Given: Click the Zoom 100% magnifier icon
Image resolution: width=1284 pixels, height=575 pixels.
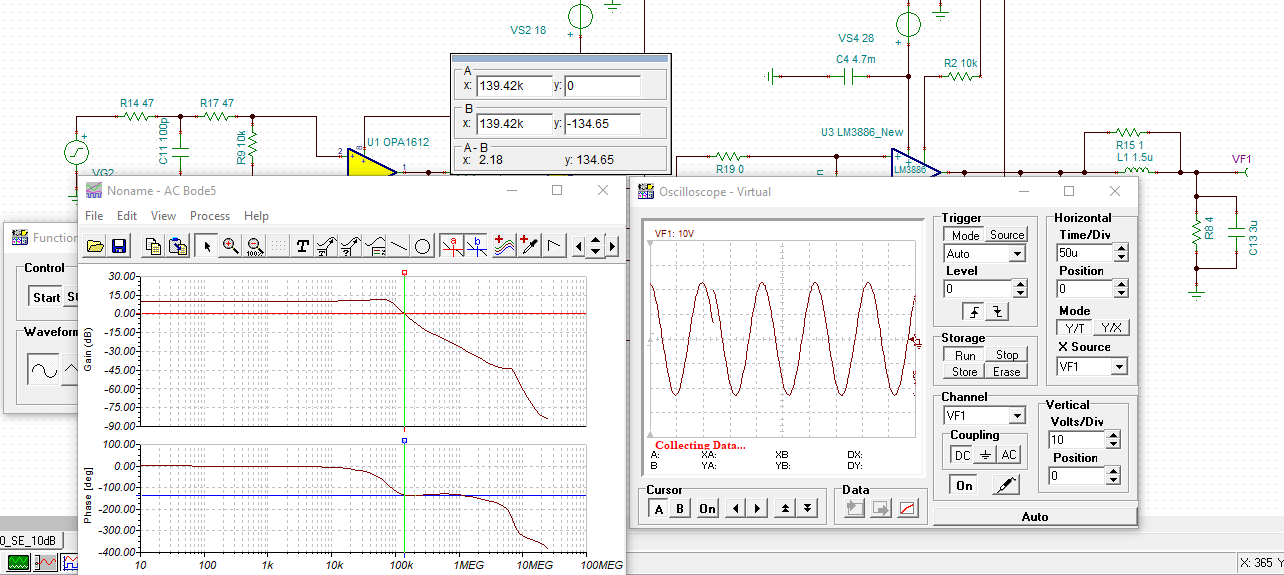Looking at the screenshot, I should point(254,245).
